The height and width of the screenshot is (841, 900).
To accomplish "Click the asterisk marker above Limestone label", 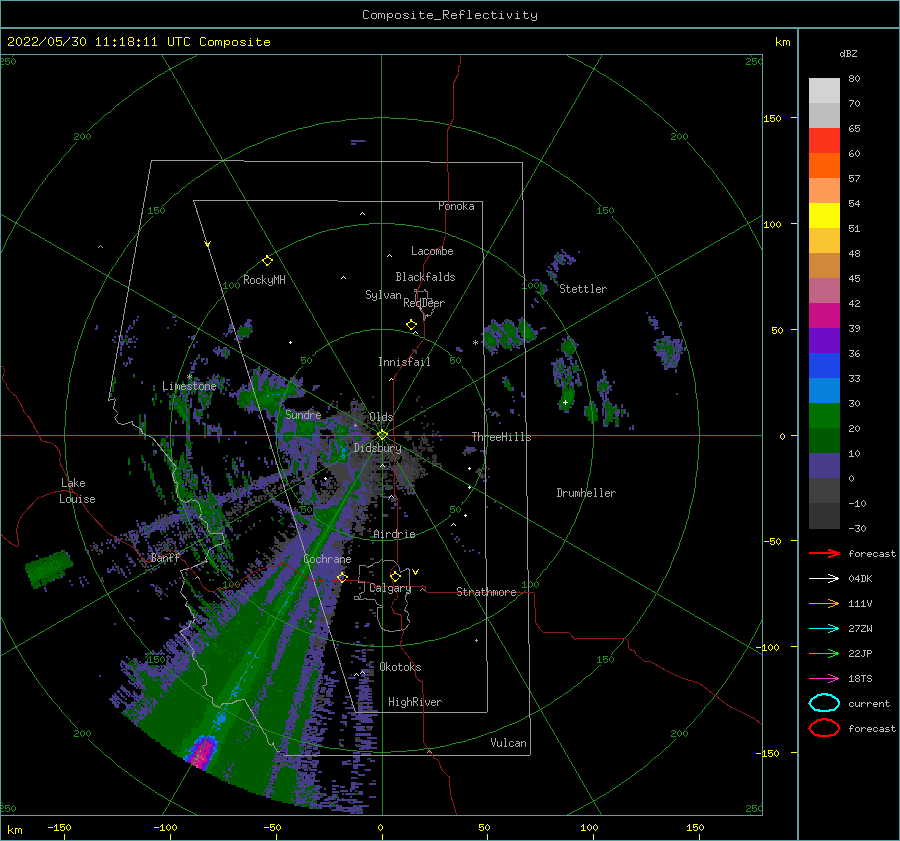I will point(189,377).
